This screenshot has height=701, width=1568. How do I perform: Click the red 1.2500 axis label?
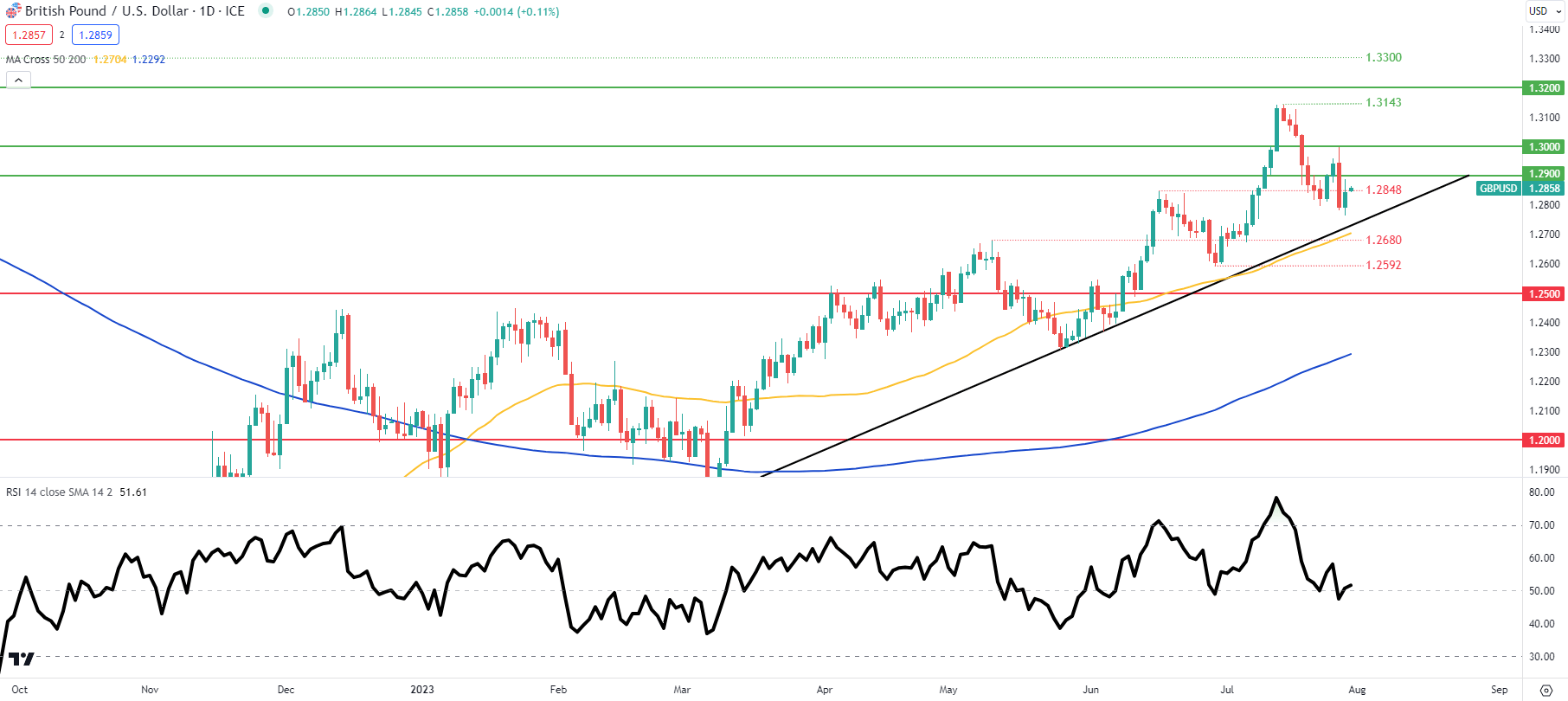1545,294
